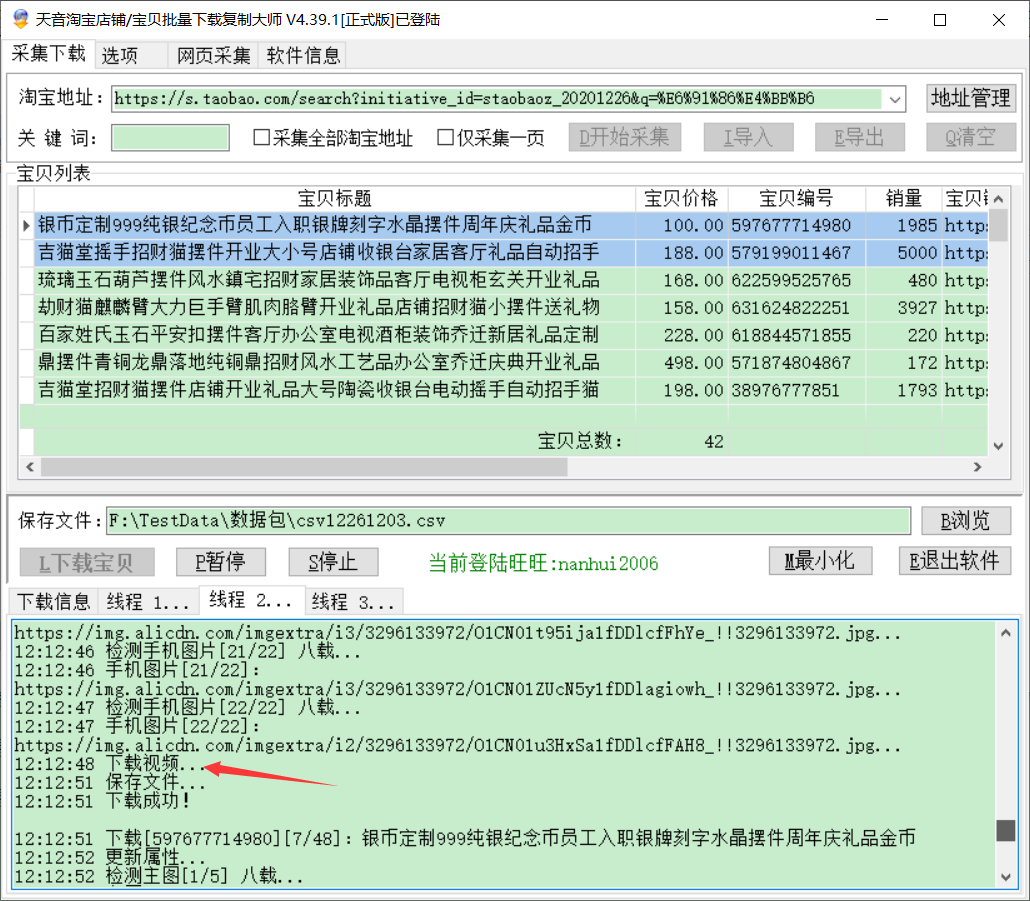Image resolution: width=1030 pixels, height=901 pixels.
Task: Click the B浏览 browse button
Action: click(x=966, y=520)
